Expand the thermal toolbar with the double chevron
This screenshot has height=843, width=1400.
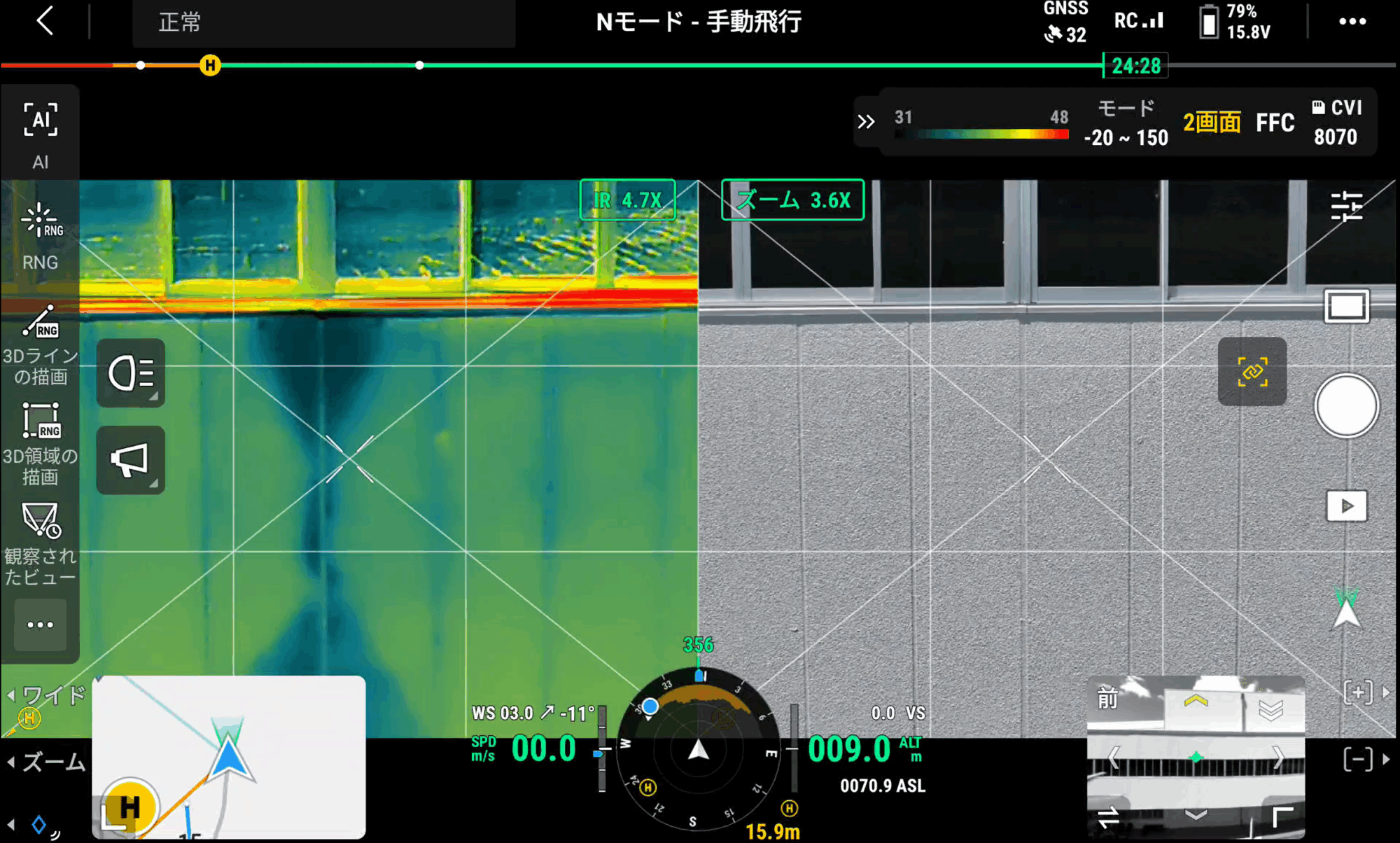tap(866, 122)
